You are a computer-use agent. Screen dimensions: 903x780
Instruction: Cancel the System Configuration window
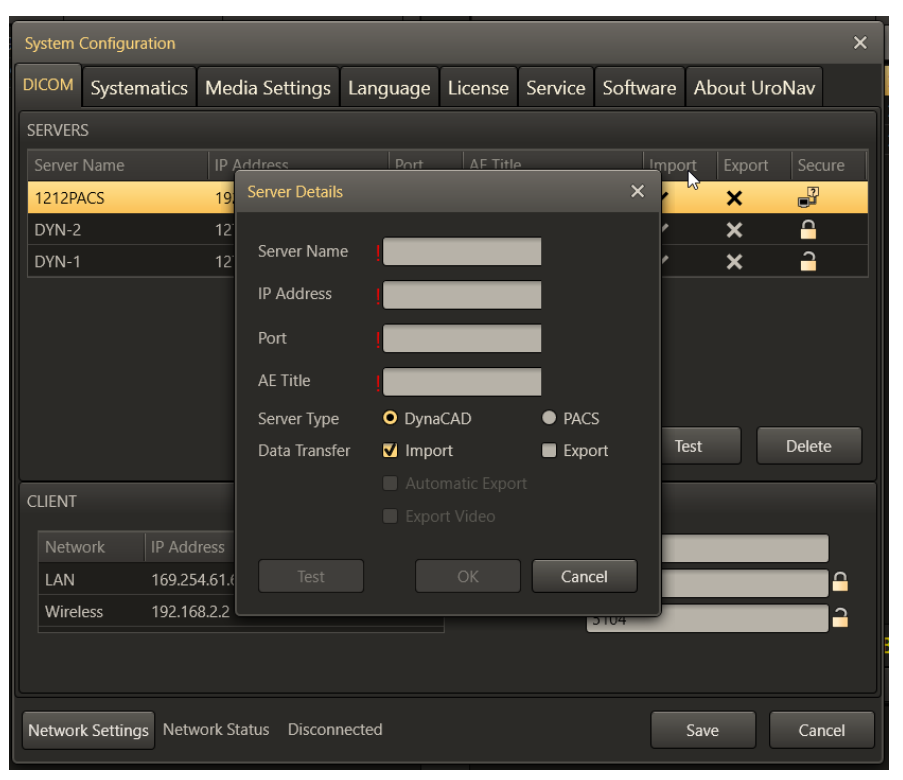(x=821, y=730)
